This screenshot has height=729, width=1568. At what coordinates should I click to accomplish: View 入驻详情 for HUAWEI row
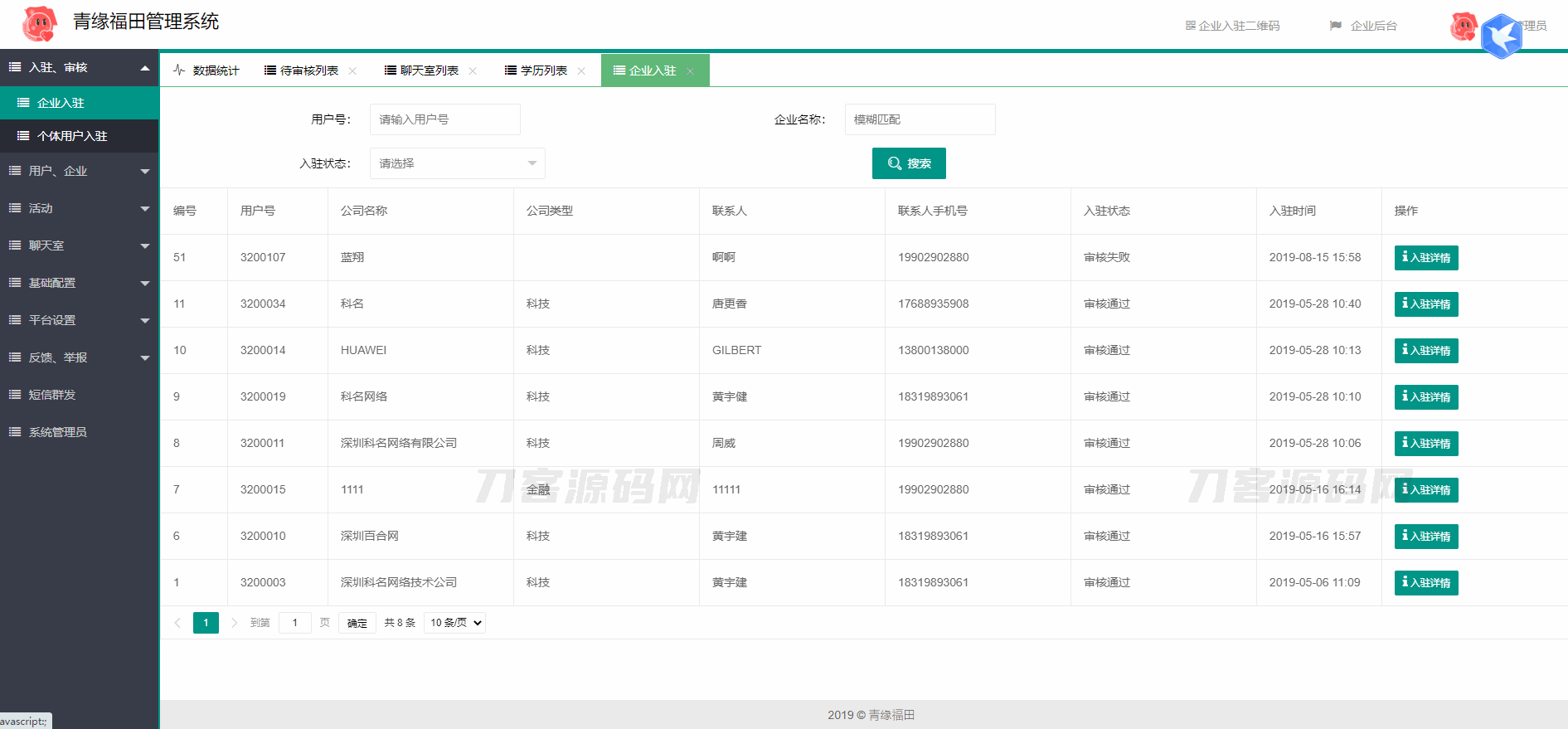1425,351
